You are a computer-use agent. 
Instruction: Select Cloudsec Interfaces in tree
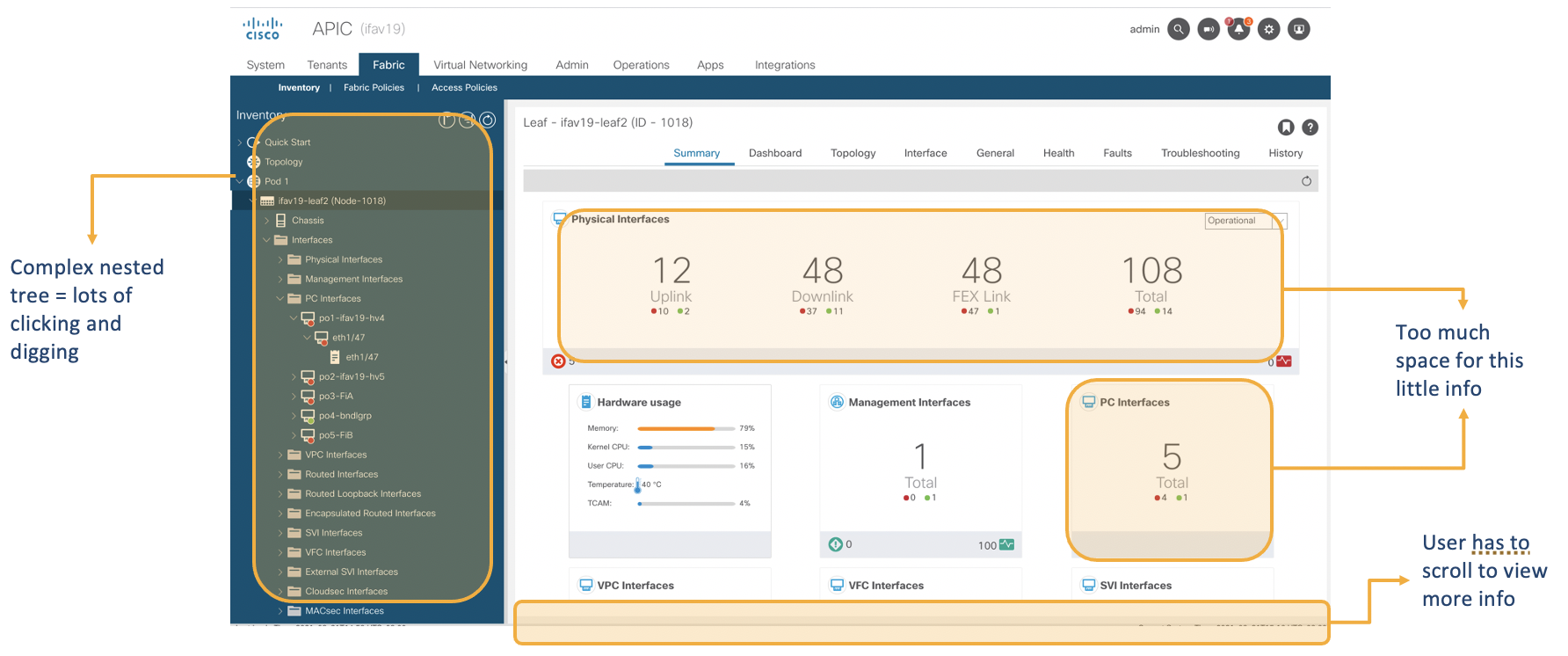[346, 592]
